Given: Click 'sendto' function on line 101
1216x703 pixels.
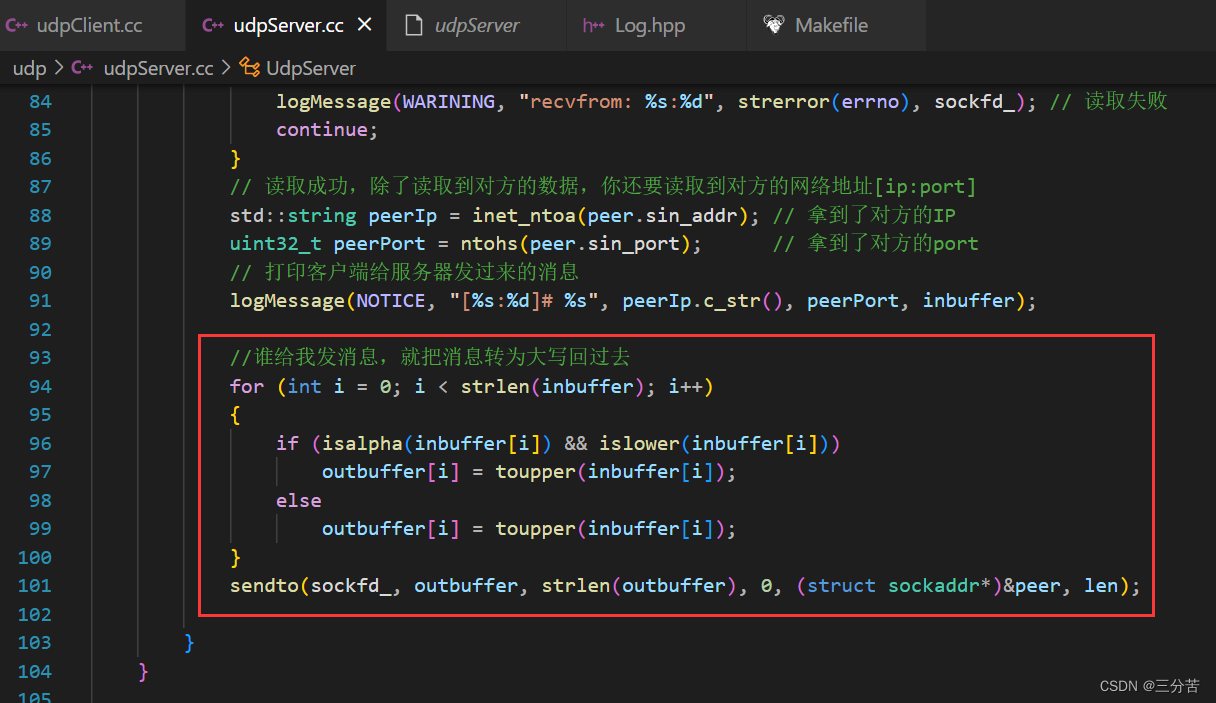Looking at the screenshot, I should click(264, 585).
